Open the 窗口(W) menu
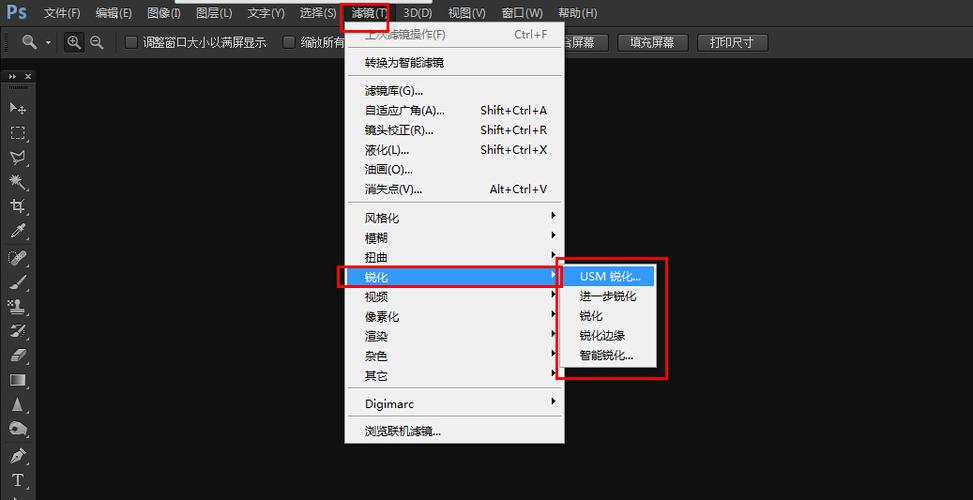 (x=522, y=12)
